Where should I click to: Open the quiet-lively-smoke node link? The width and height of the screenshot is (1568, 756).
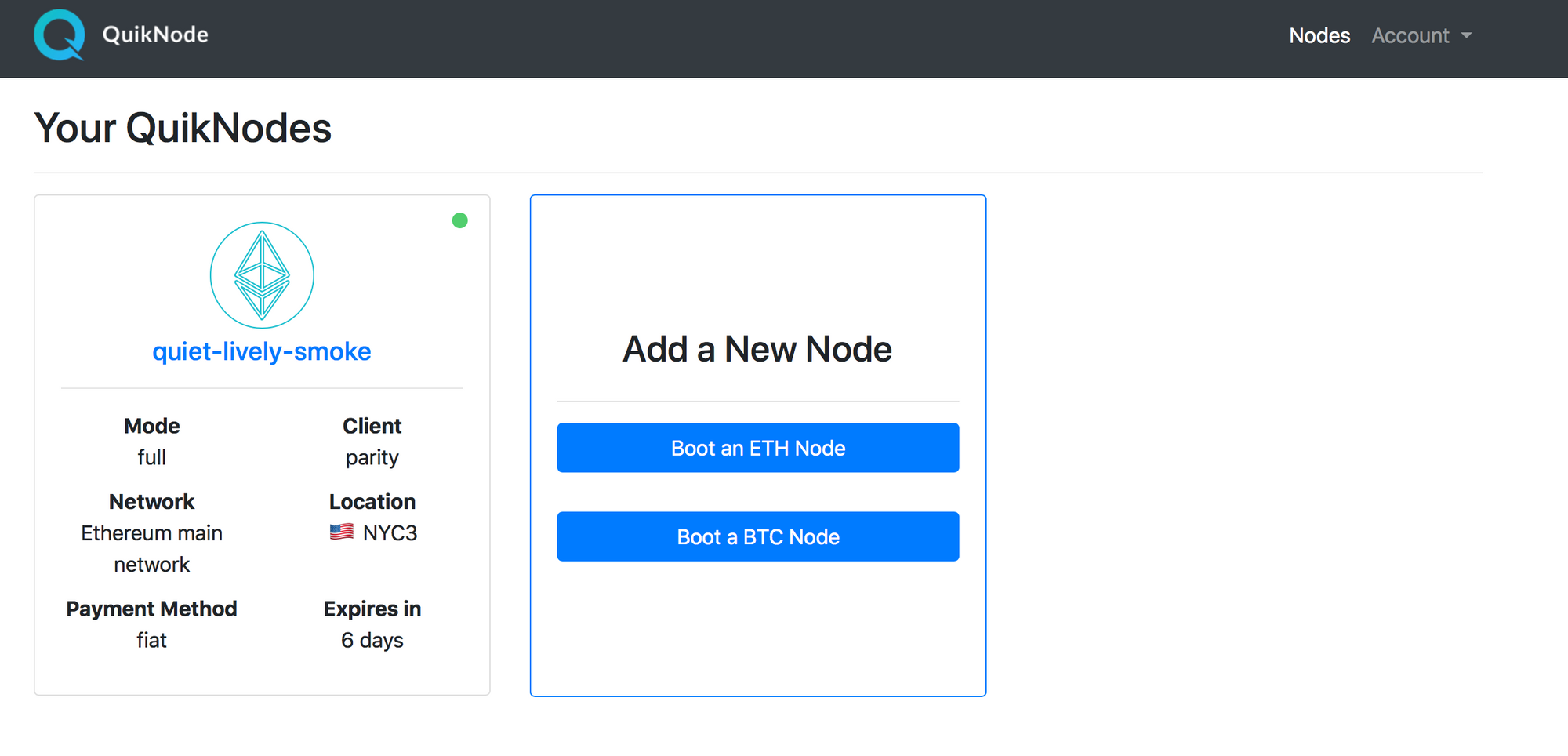pyautogui.click(x=262, y=351)
